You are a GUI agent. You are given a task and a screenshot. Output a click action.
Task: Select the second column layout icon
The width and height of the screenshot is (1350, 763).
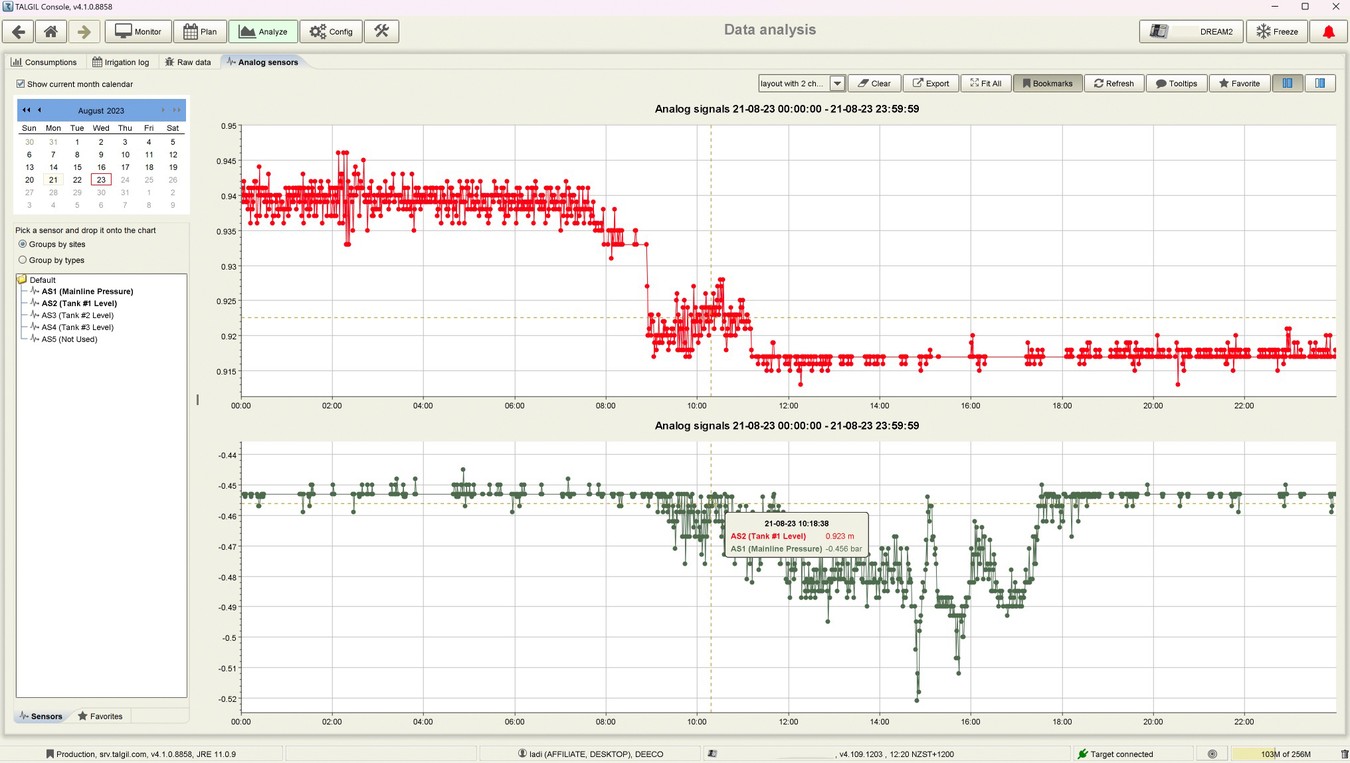click(1320, 83)
